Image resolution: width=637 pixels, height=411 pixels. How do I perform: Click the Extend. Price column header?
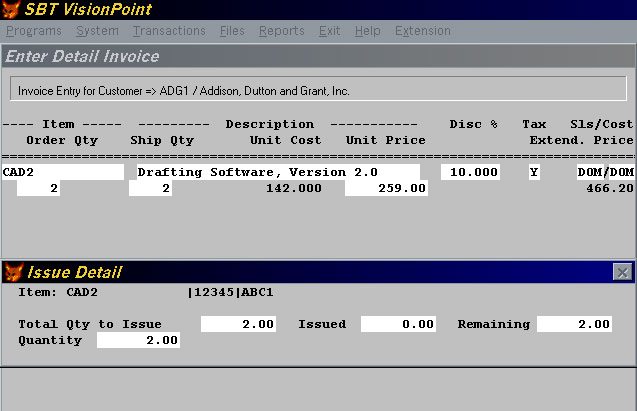pos(581,140)
